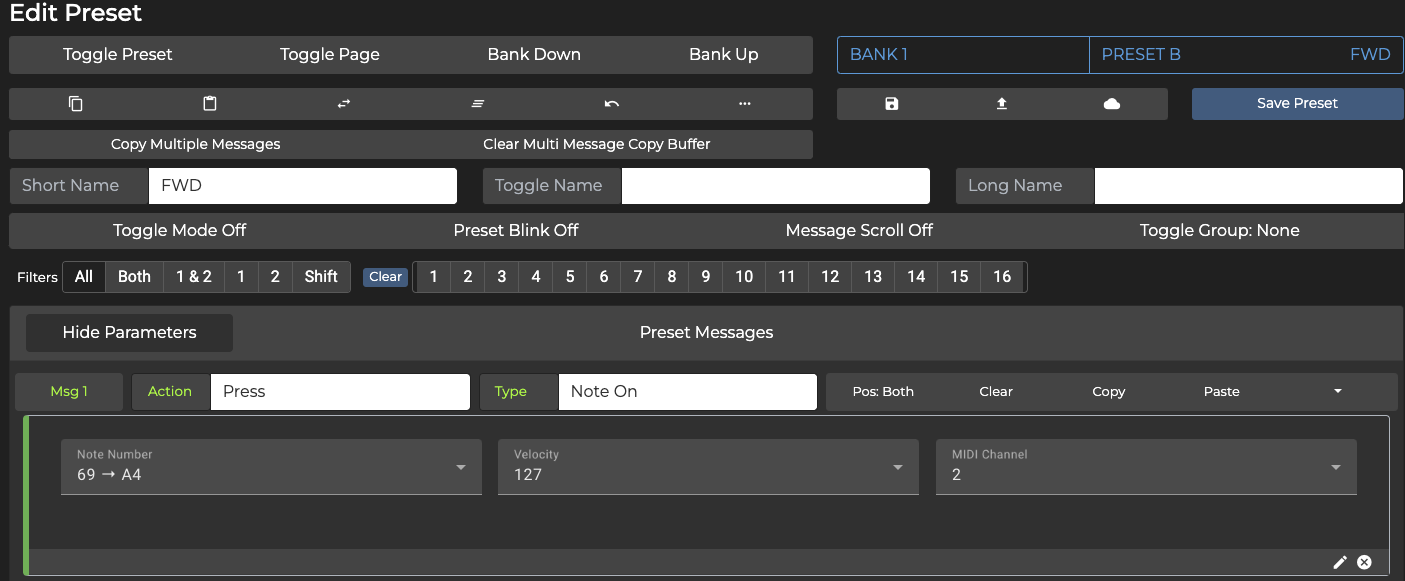
Task: Click the cloud icon
Action: (x=1111, y=104)
